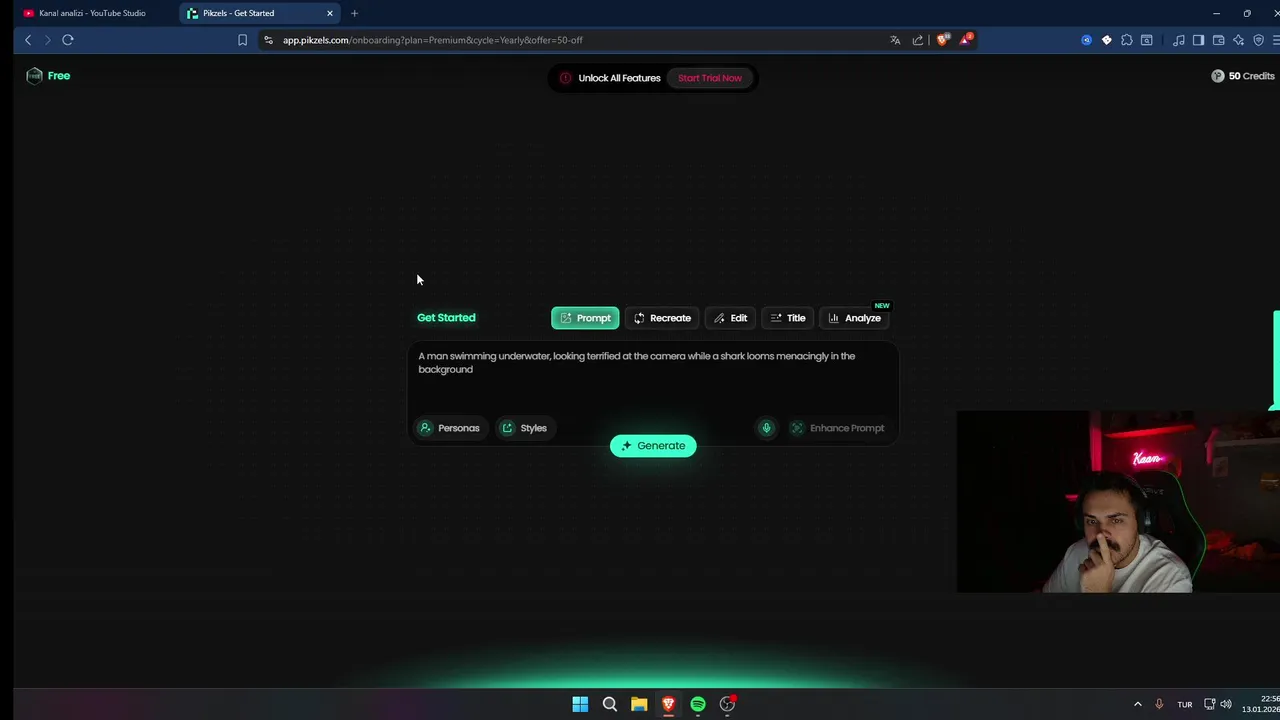Switch to the Recreate tab

(662, 318)
